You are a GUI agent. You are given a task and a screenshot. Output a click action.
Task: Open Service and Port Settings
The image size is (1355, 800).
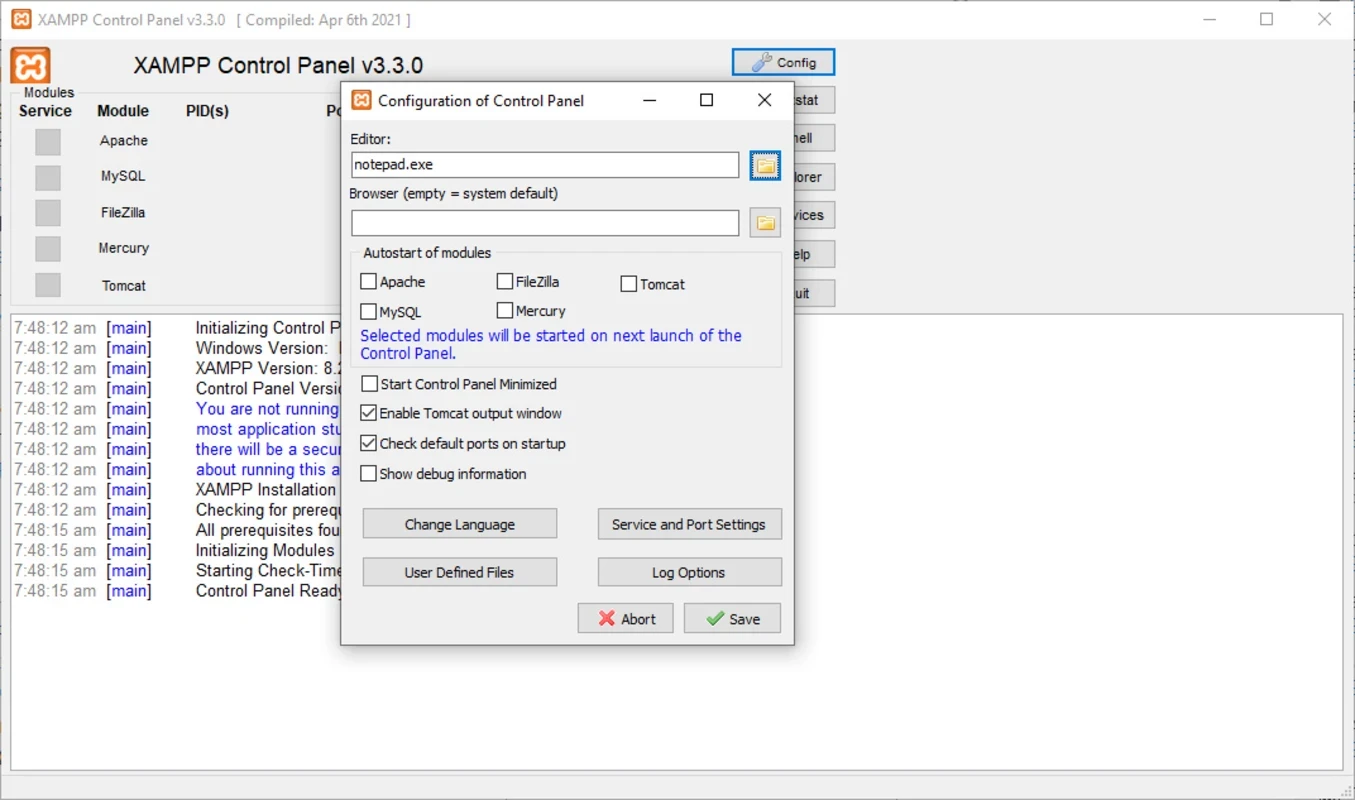tap(689, 524)
